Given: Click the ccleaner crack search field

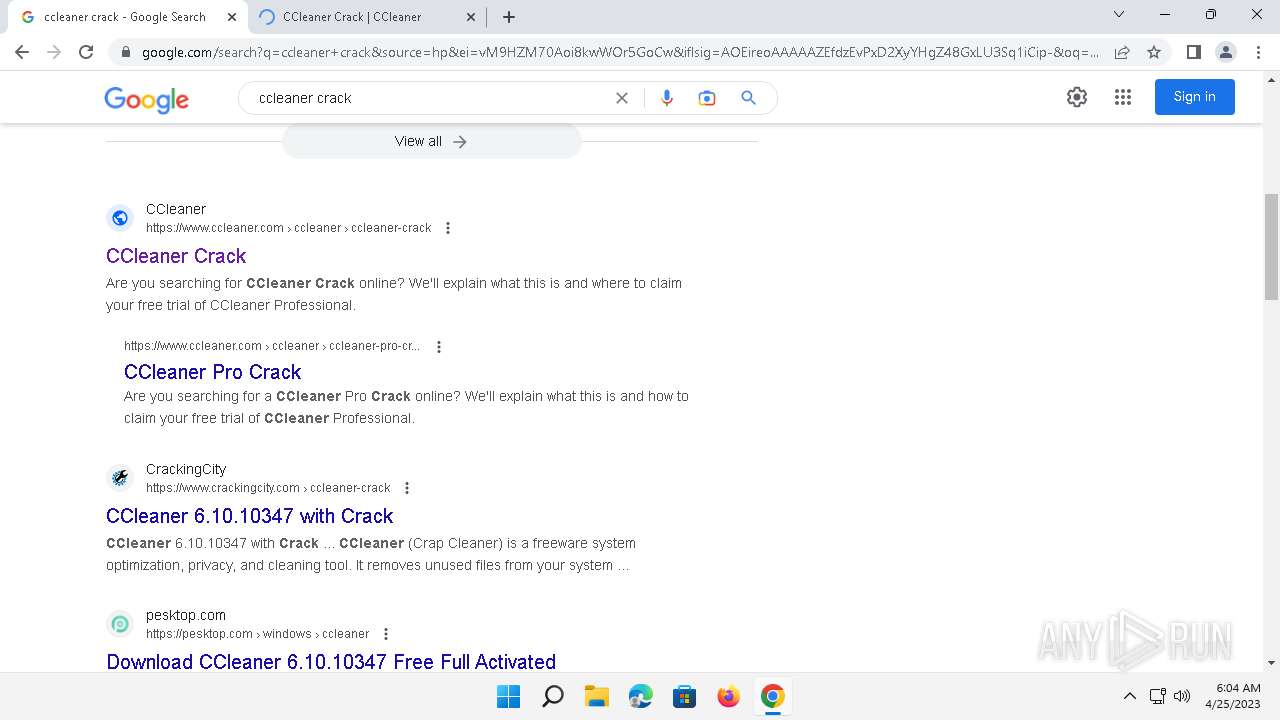Looking at the screenshot, I should coord(430,98).
